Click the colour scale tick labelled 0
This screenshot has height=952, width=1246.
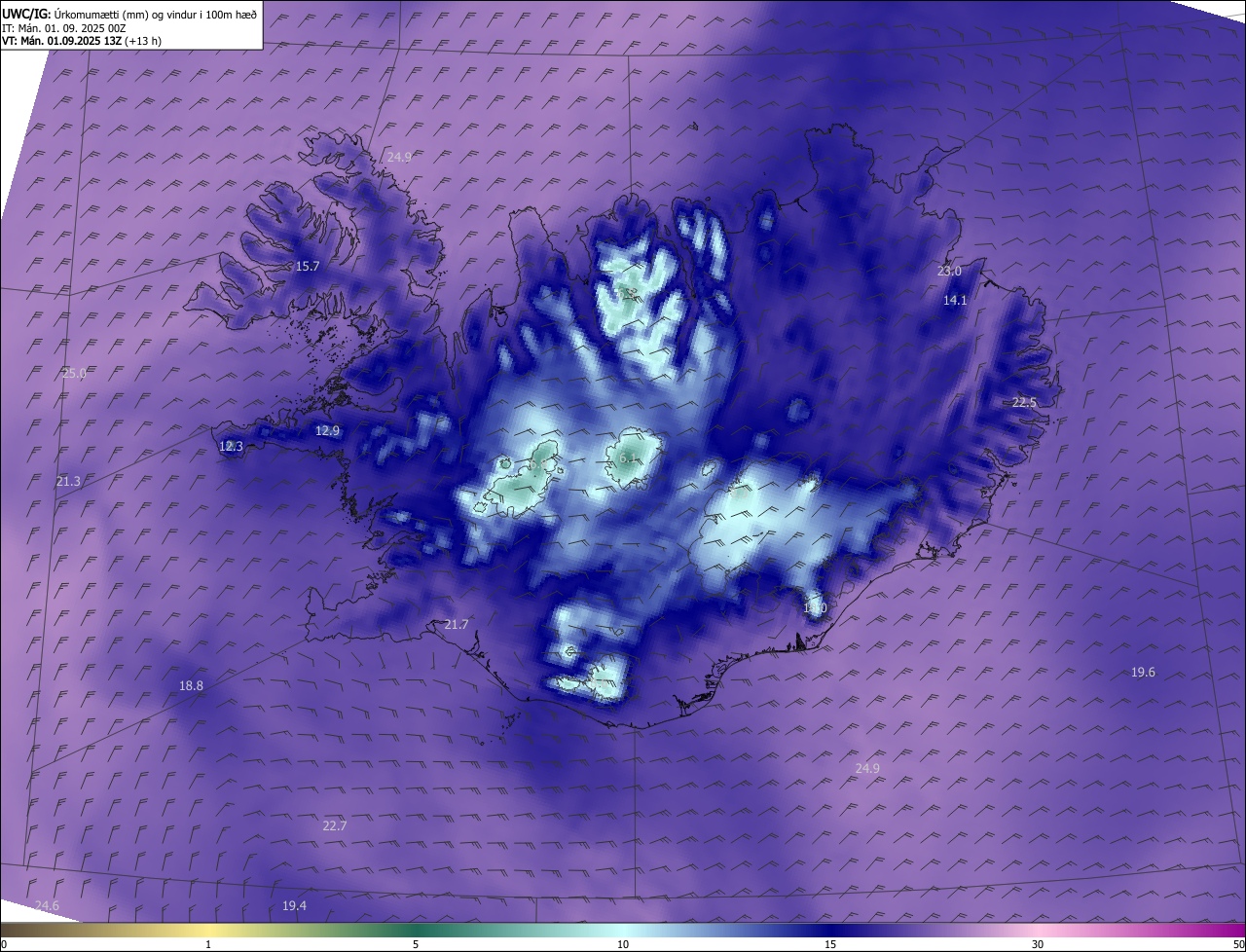coord(4,944)
